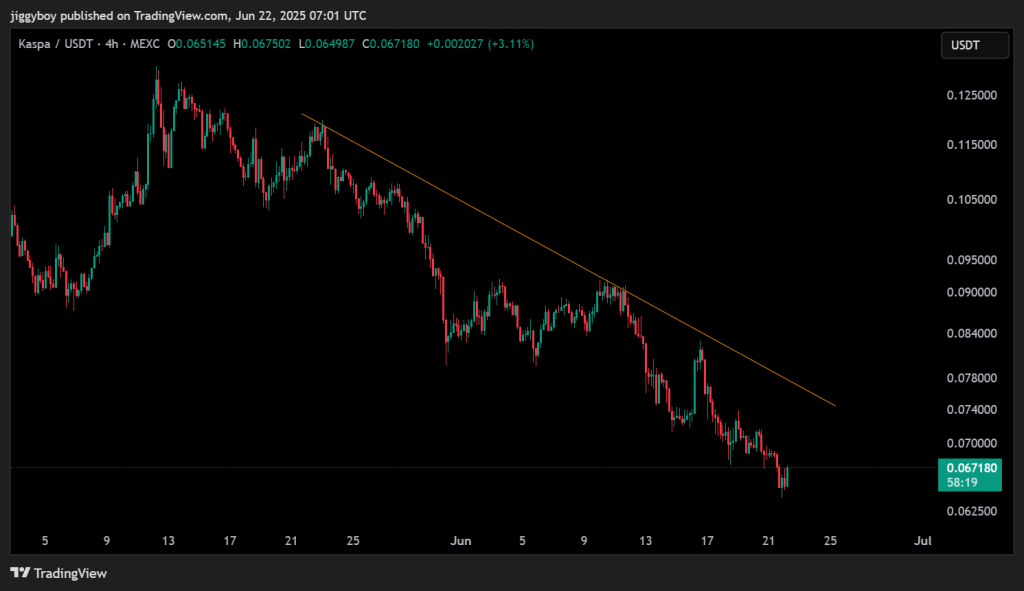This screenshot has width=1024, height=591.
Task: Click the 13 May date marker
Action: [x=168, y=541]
